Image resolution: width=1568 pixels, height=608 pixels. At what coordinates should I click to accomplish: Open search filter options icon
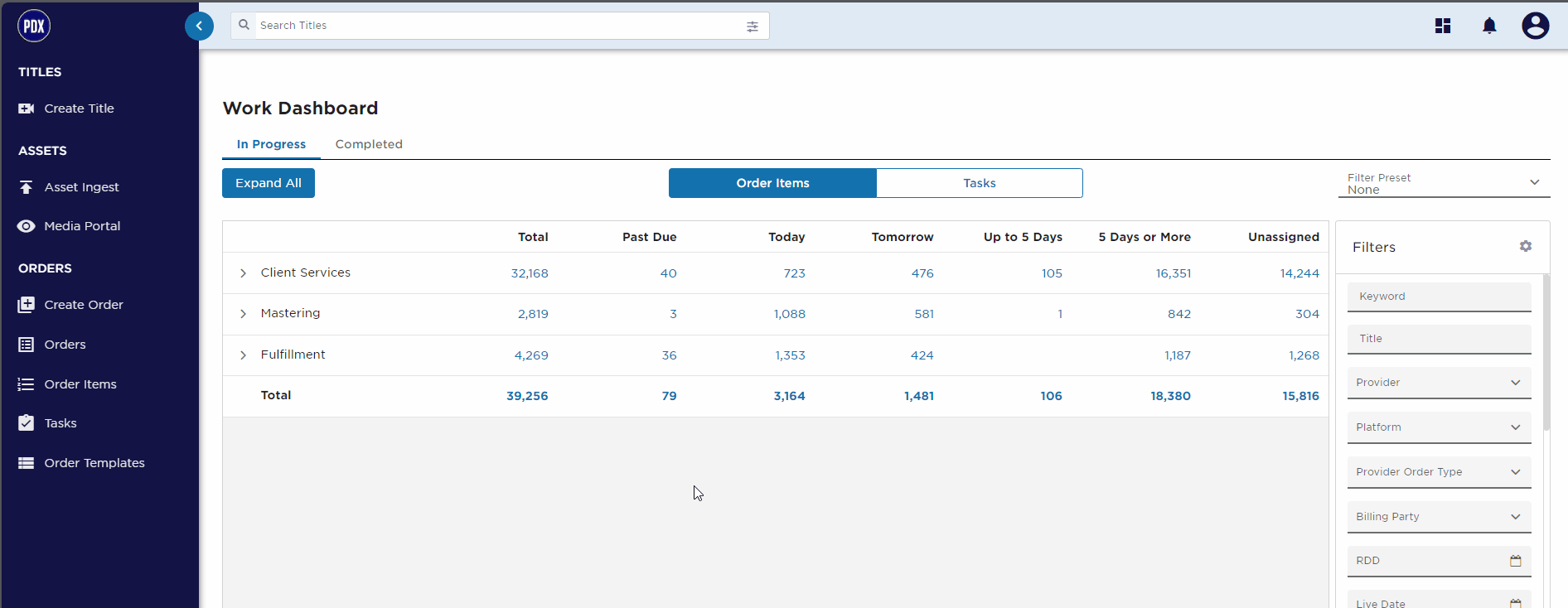753,27
